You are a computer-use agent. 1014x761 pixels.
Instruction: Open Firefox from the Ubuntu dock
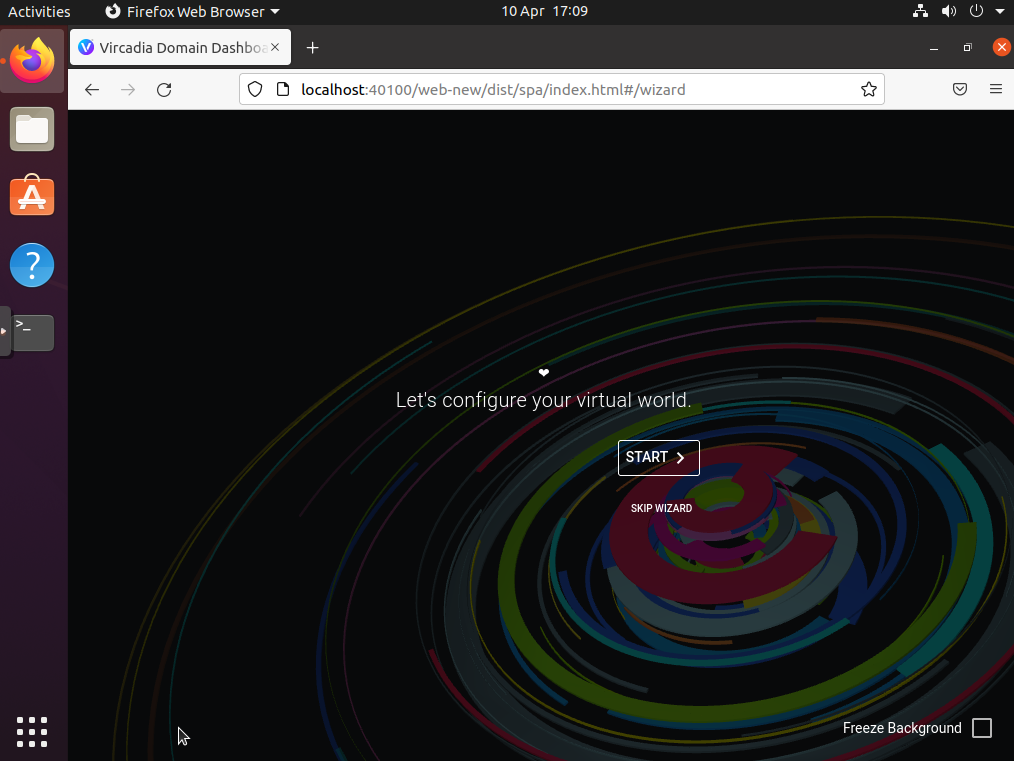(32, 61)
